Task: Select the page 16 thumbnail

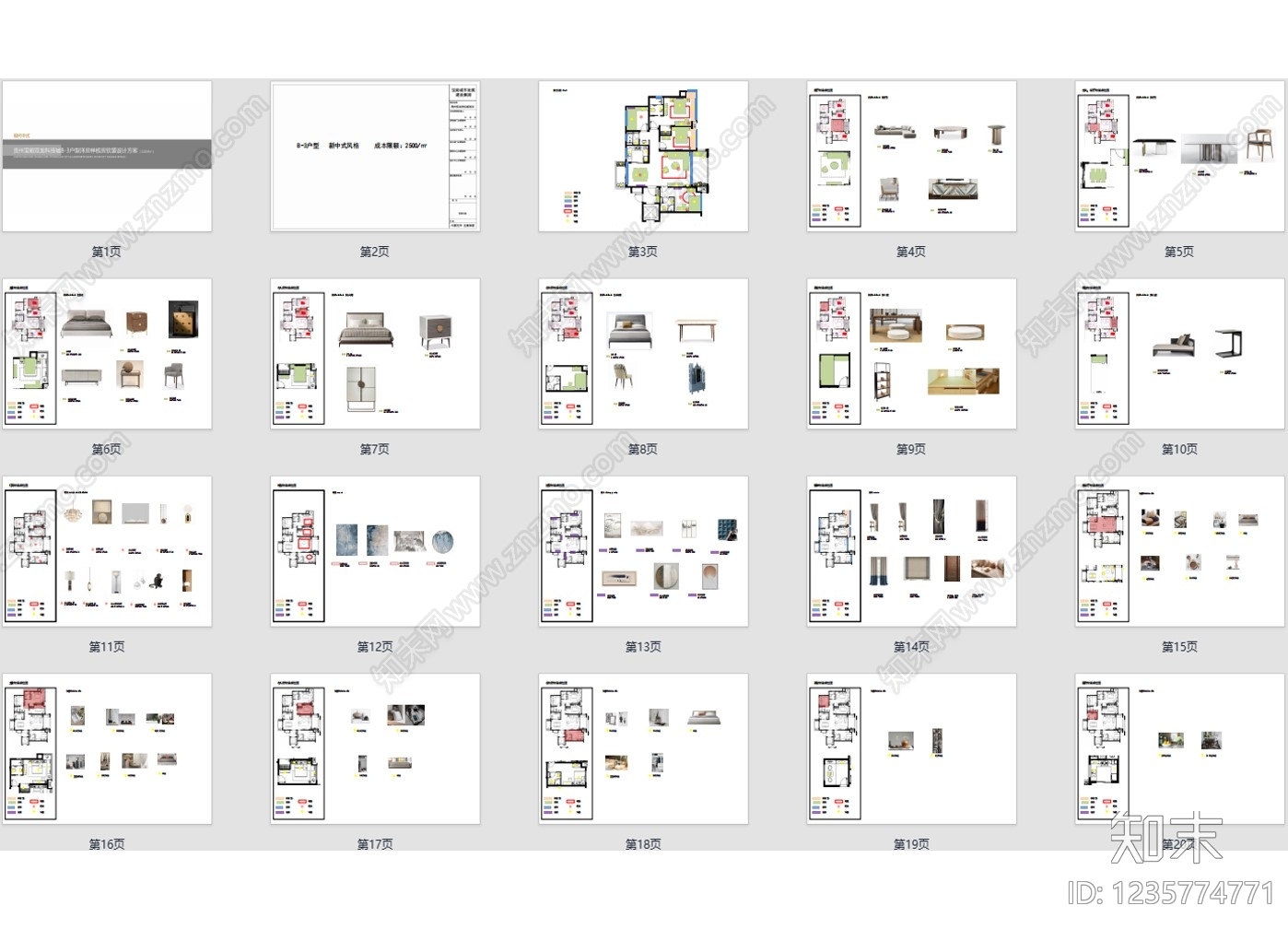Action: tap(107, 748)
